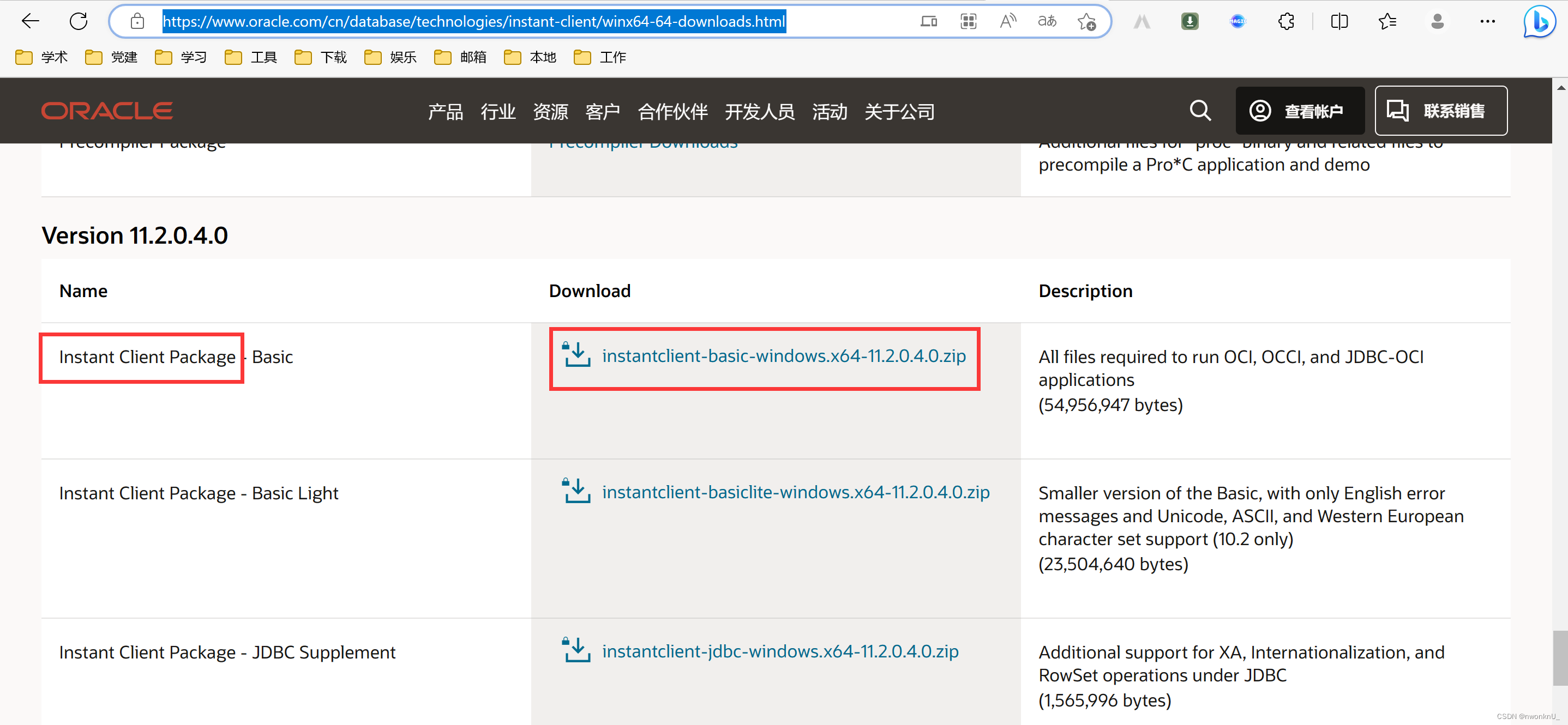This screenshot has width=1568, height=725.
Task: Download instantclient-basiclite zip file
Action: (795, 492)
